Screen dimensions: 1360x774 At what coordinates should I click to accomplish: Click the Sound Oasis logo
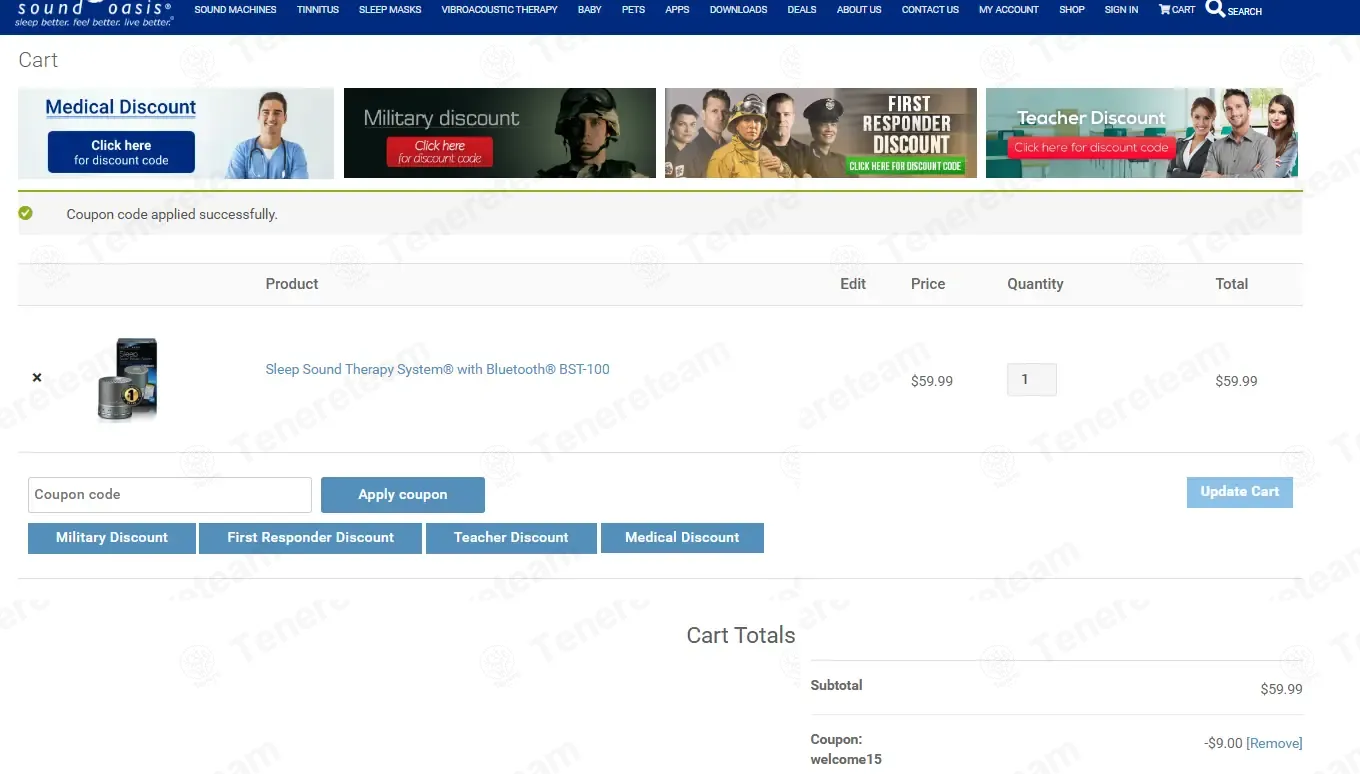94,13
